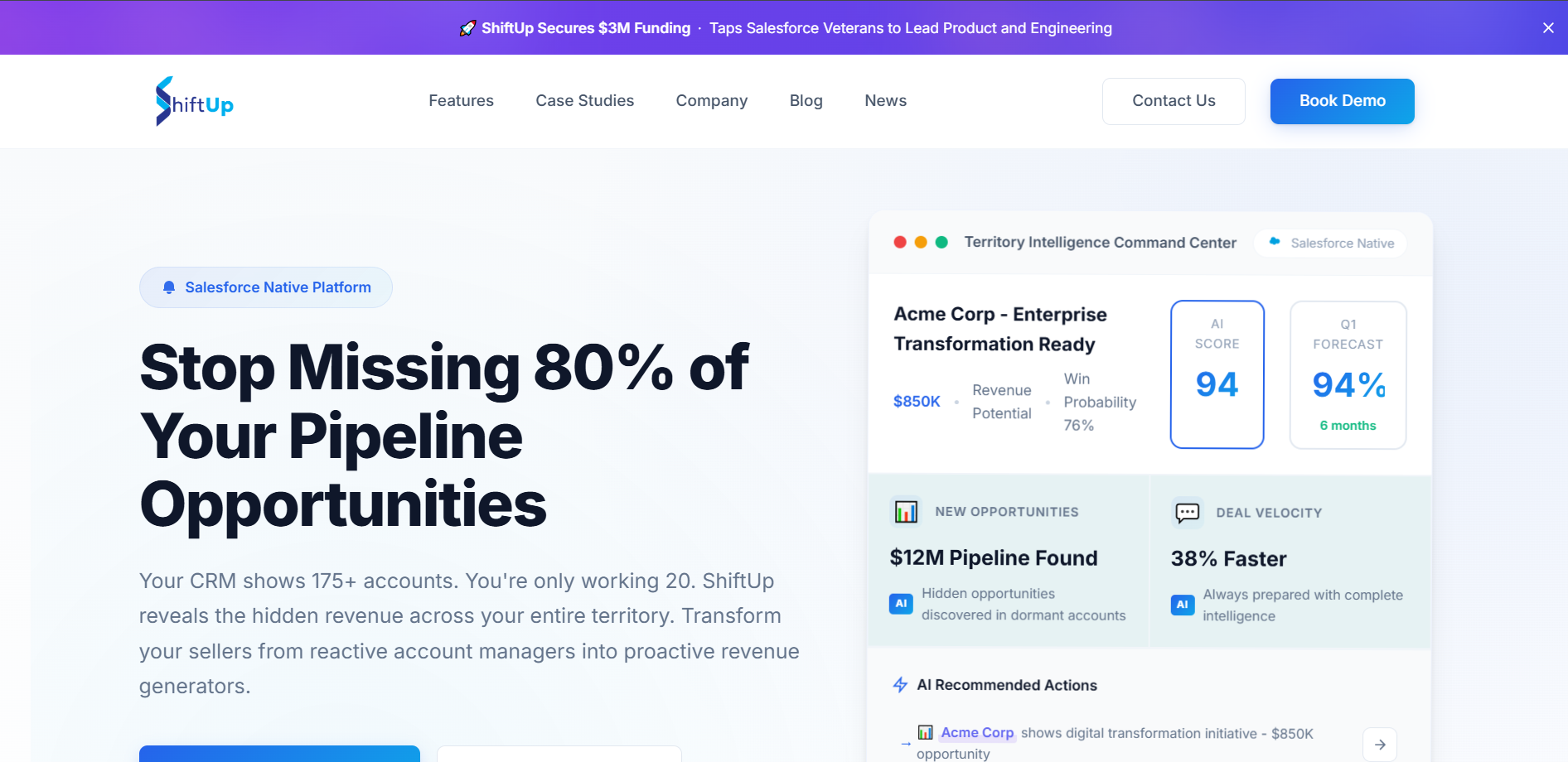The width and height of the screenshot is (1568, 762).
Task: Click the AI badge beside Always prepared
Action: (x=1183, y=605)
